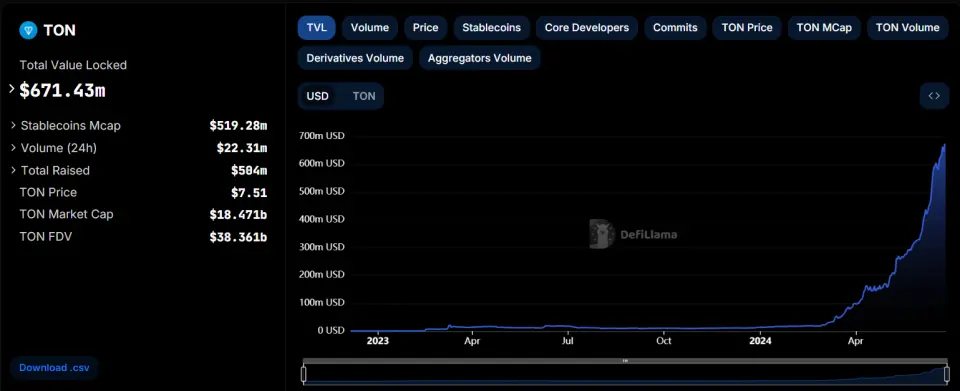Click the $504m total raised value
Screen dimensions: 960x391
click(x=249, y=170)
